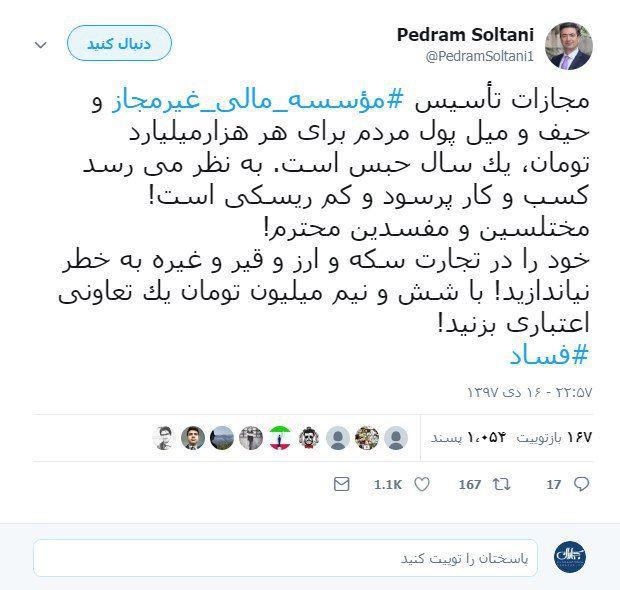Open the @PedramSoltani1 handle link
Screen dimensions: 620x590
tap(480, 56)
